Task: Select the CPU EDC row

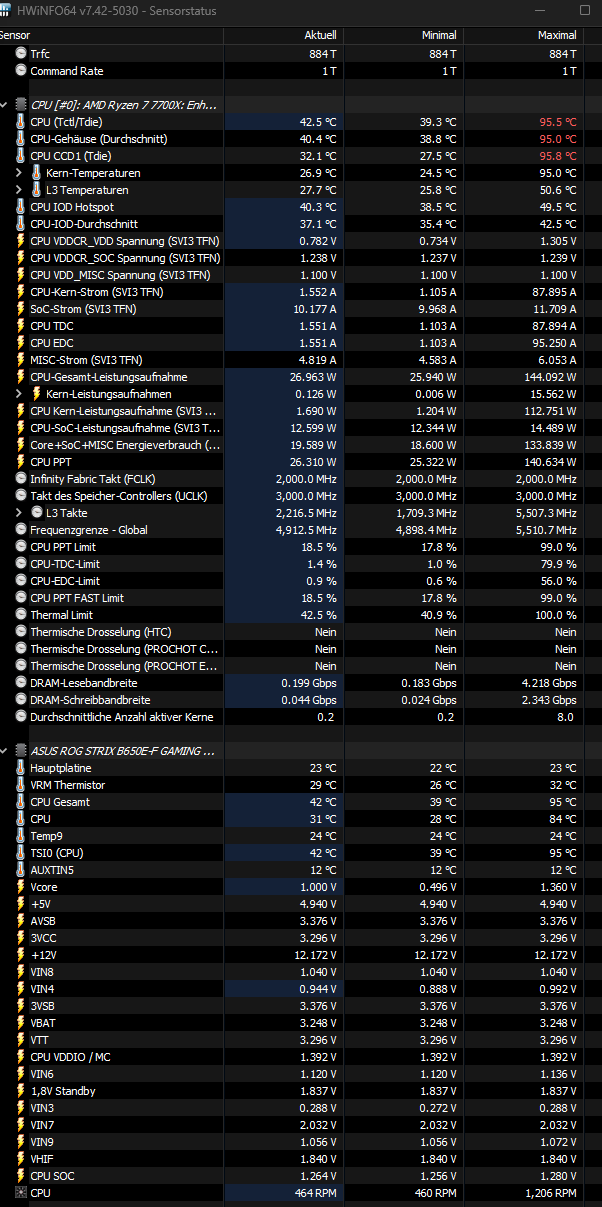Action: coord(301,343)
